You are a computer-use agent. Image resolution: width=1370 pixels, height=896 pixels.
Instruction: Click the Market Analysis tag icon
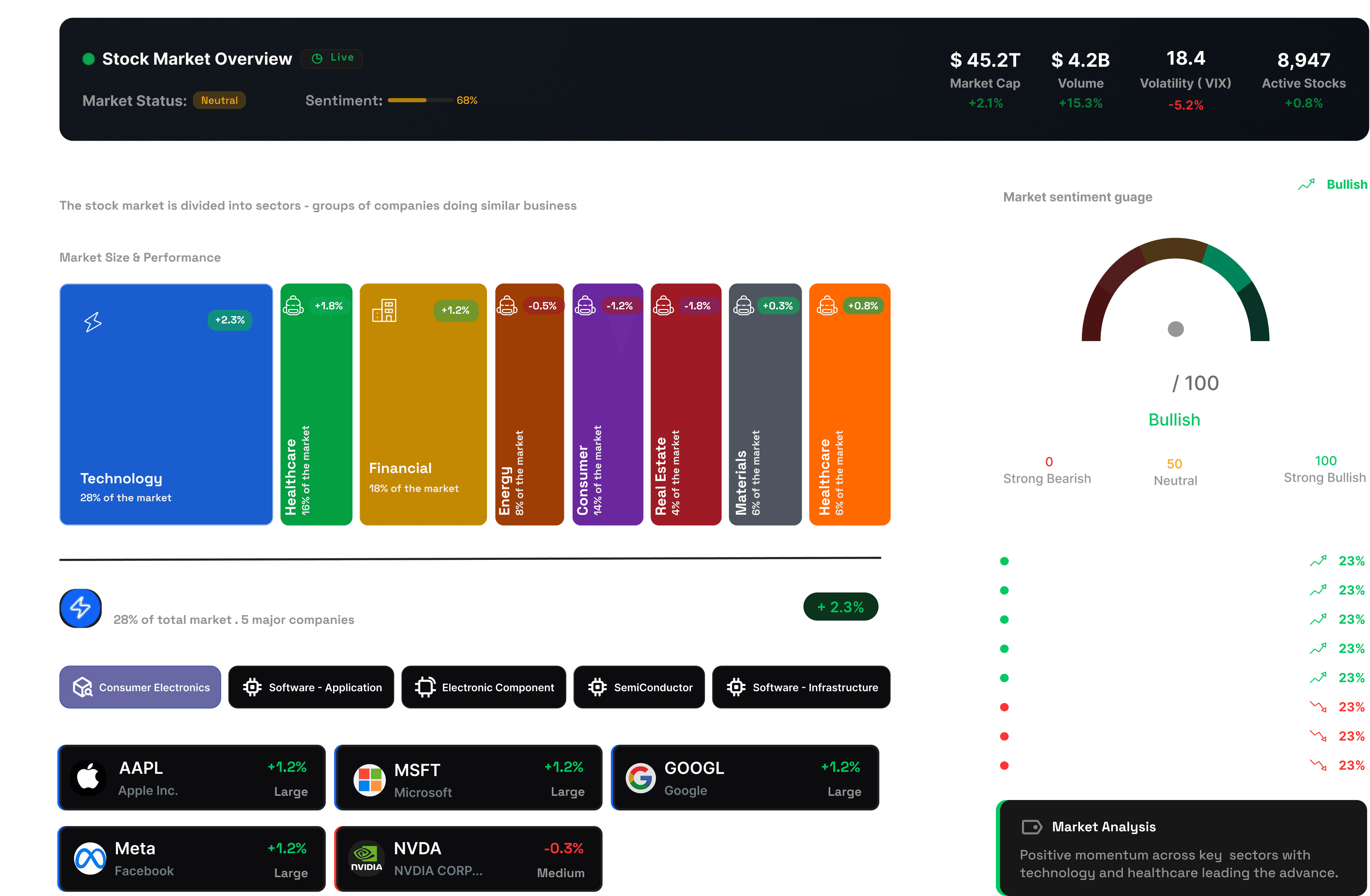click(1031, 827)
